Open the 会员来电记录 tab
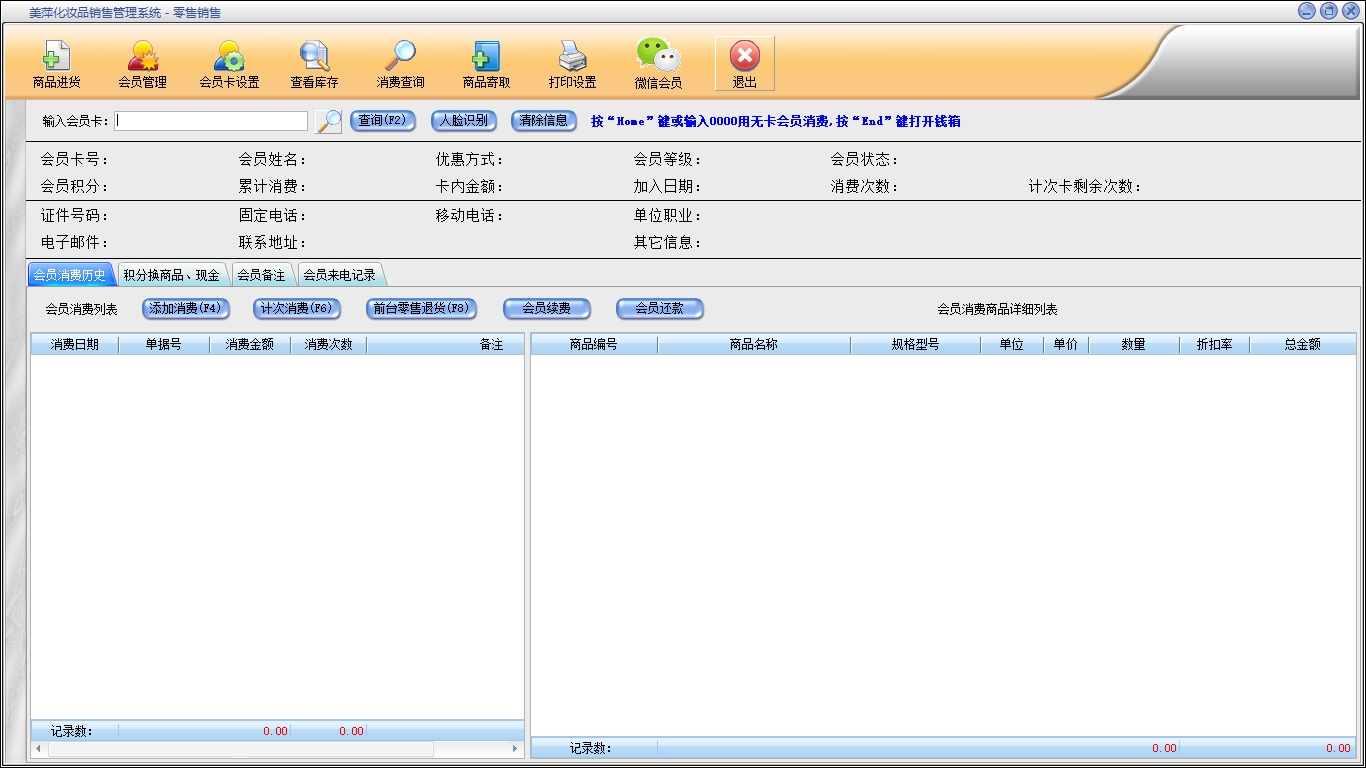This screenshot has width=1366, height=768. (x=339, y=275)
